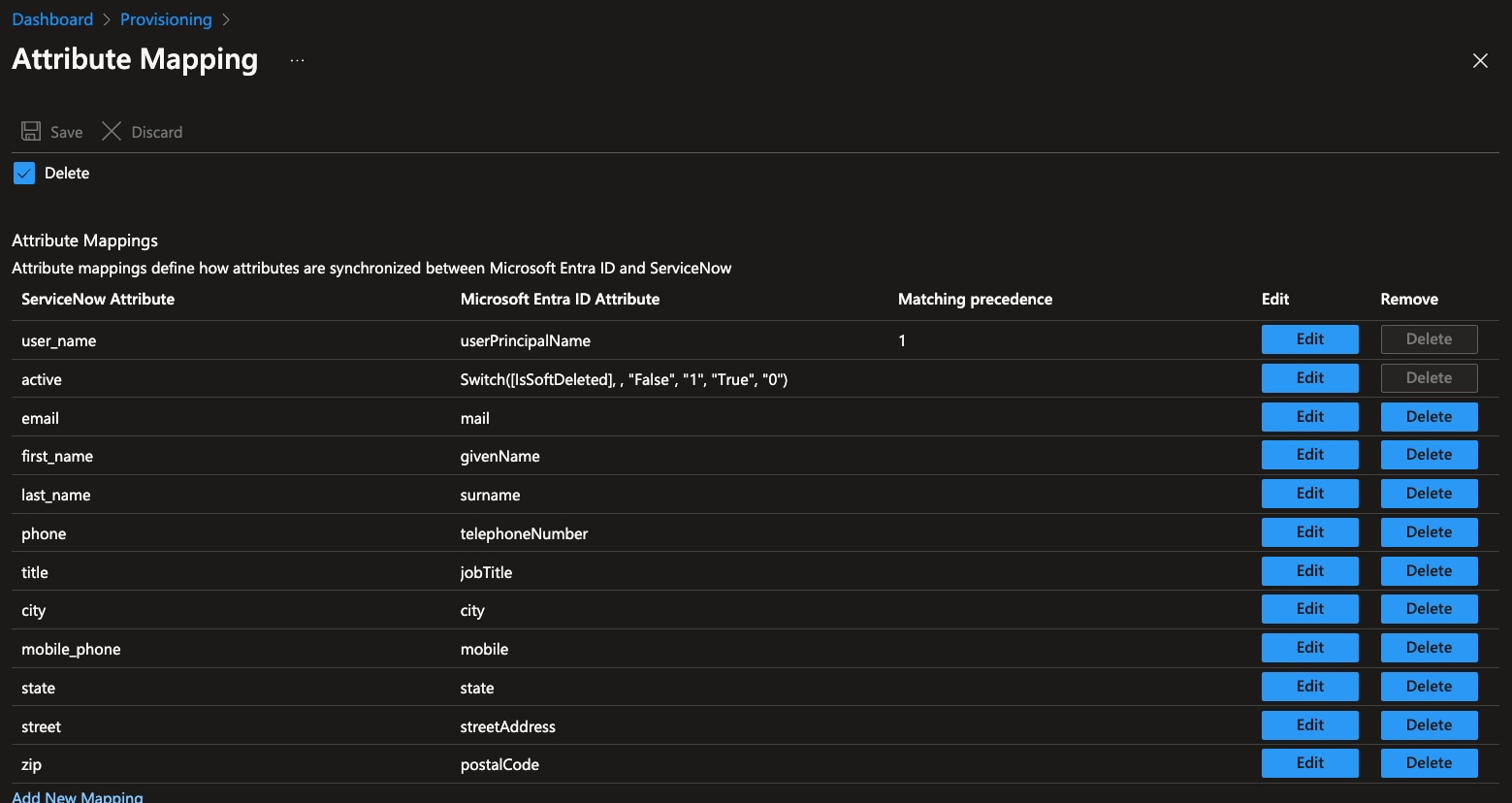Delete the email mapping
The width and height of the screenshot is (1512, 803).
point(1429,417)
